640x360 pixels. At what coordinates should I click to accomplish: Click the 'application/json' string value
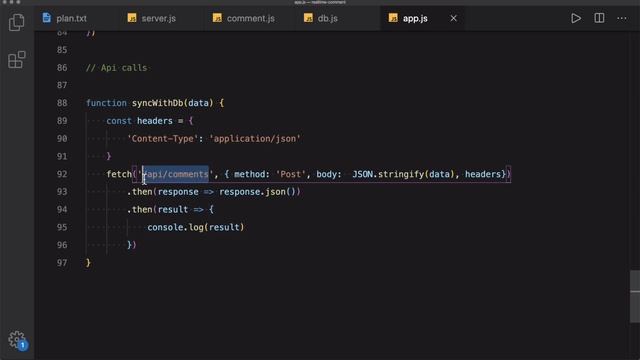(x=255, y=138)
